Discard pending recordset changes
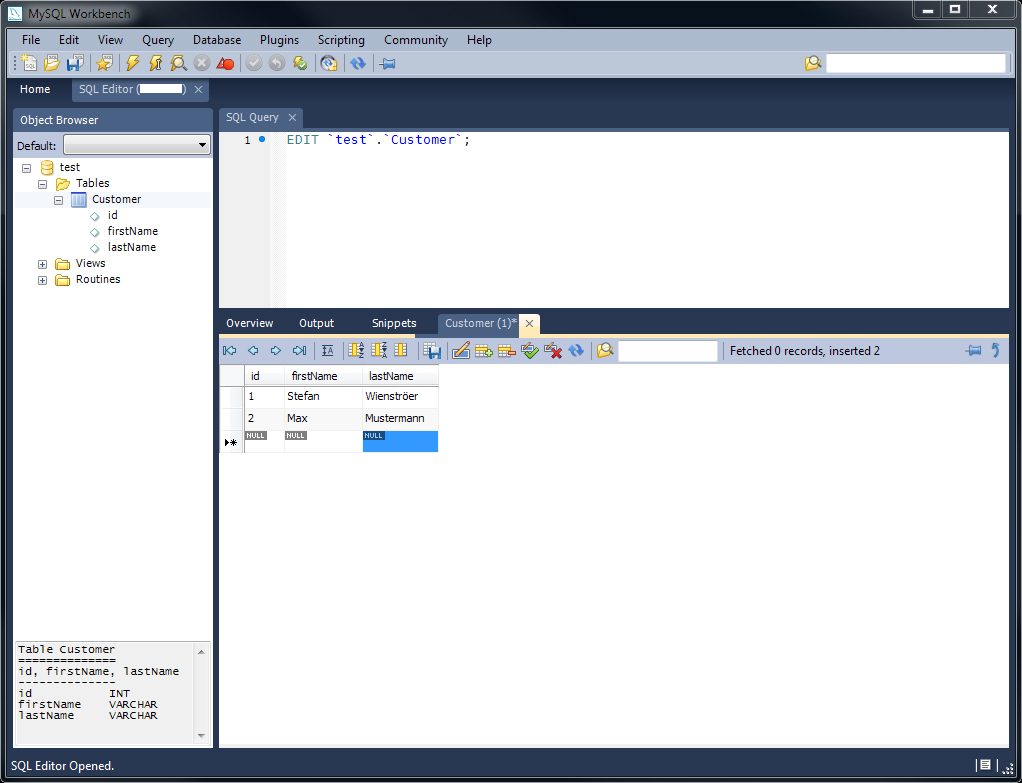1022x783 pixels. coord(553,351)
